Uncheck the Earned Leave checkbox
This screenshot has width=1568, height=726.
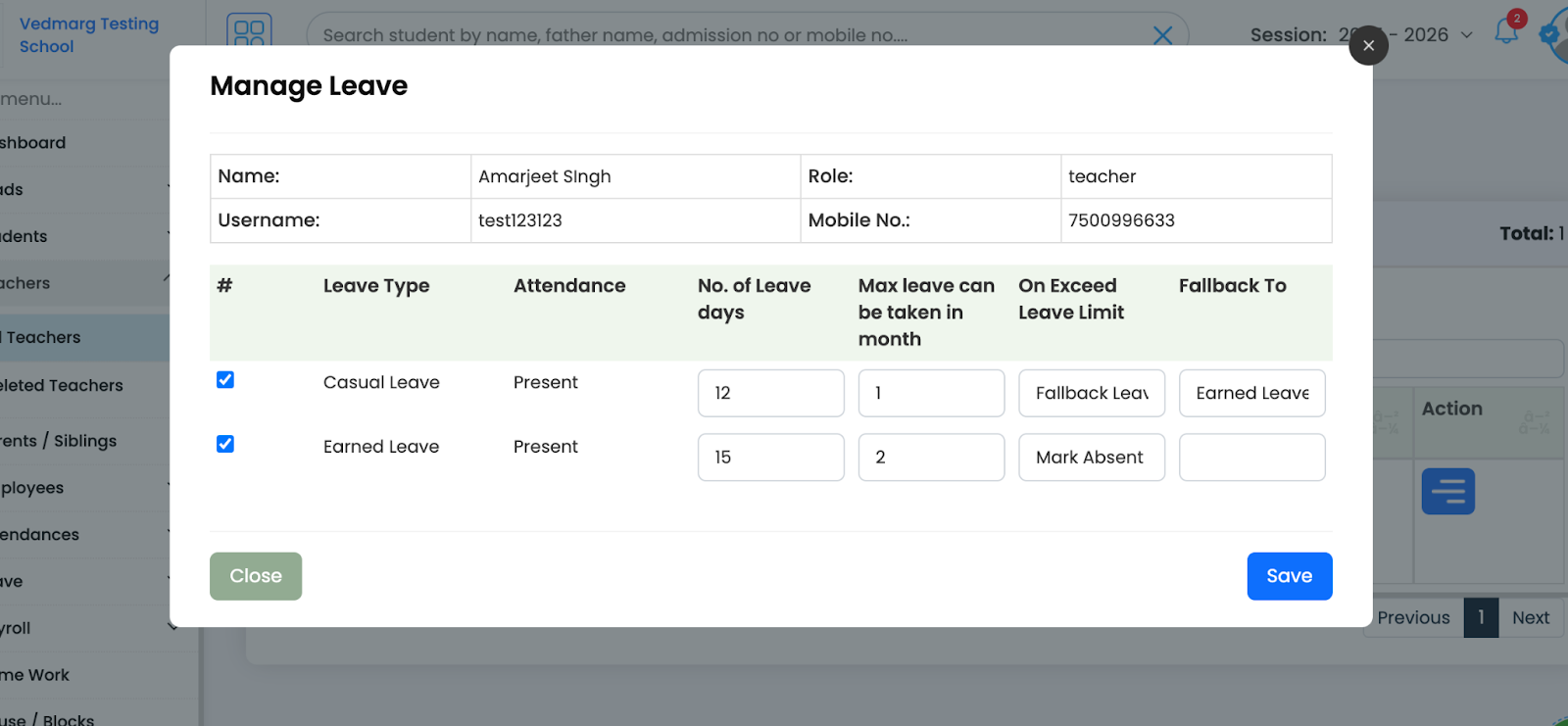[x=225, y=444]
